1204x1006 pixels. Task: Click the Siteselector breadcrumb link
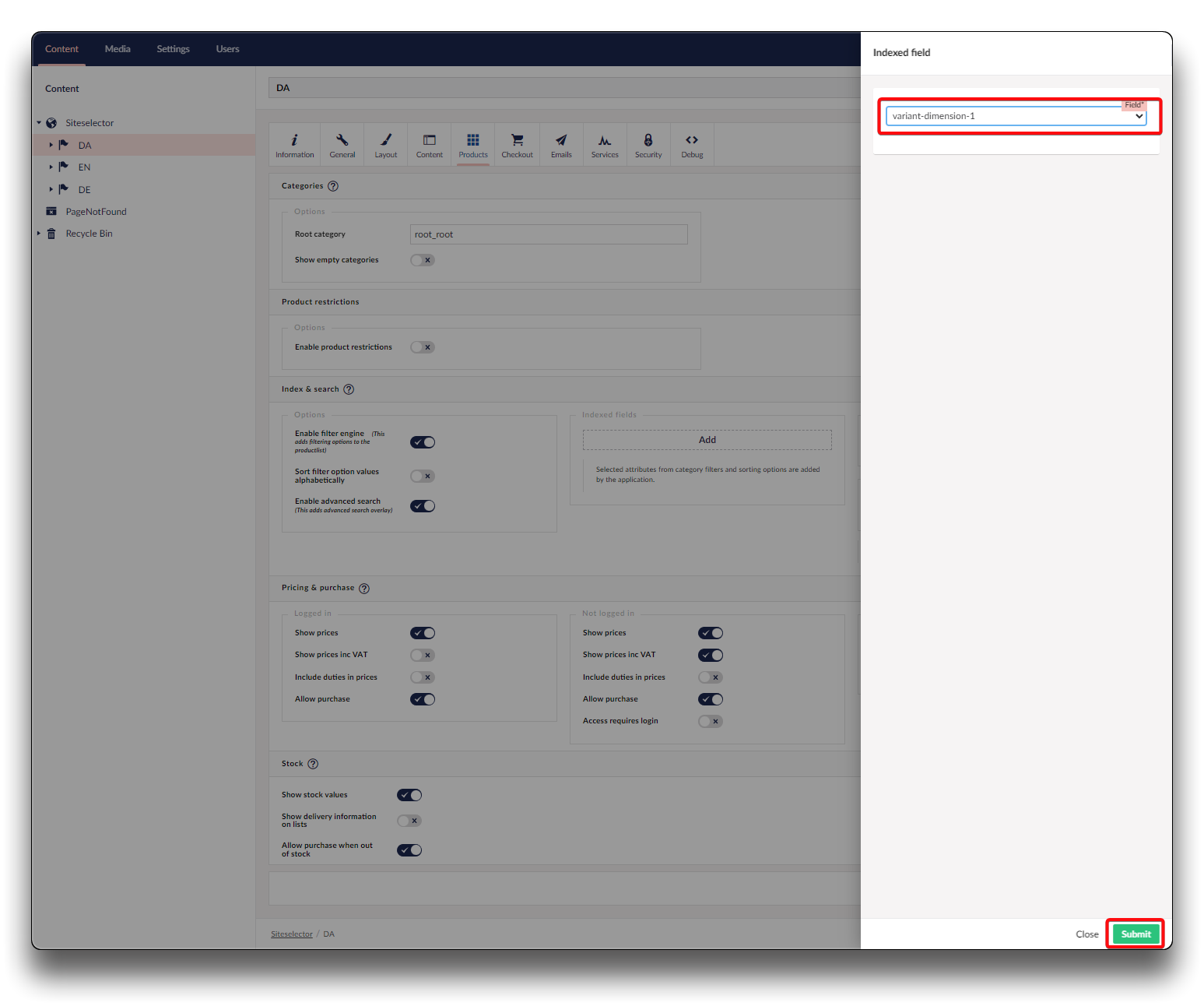pyautogui.click(x=292, y=934)
